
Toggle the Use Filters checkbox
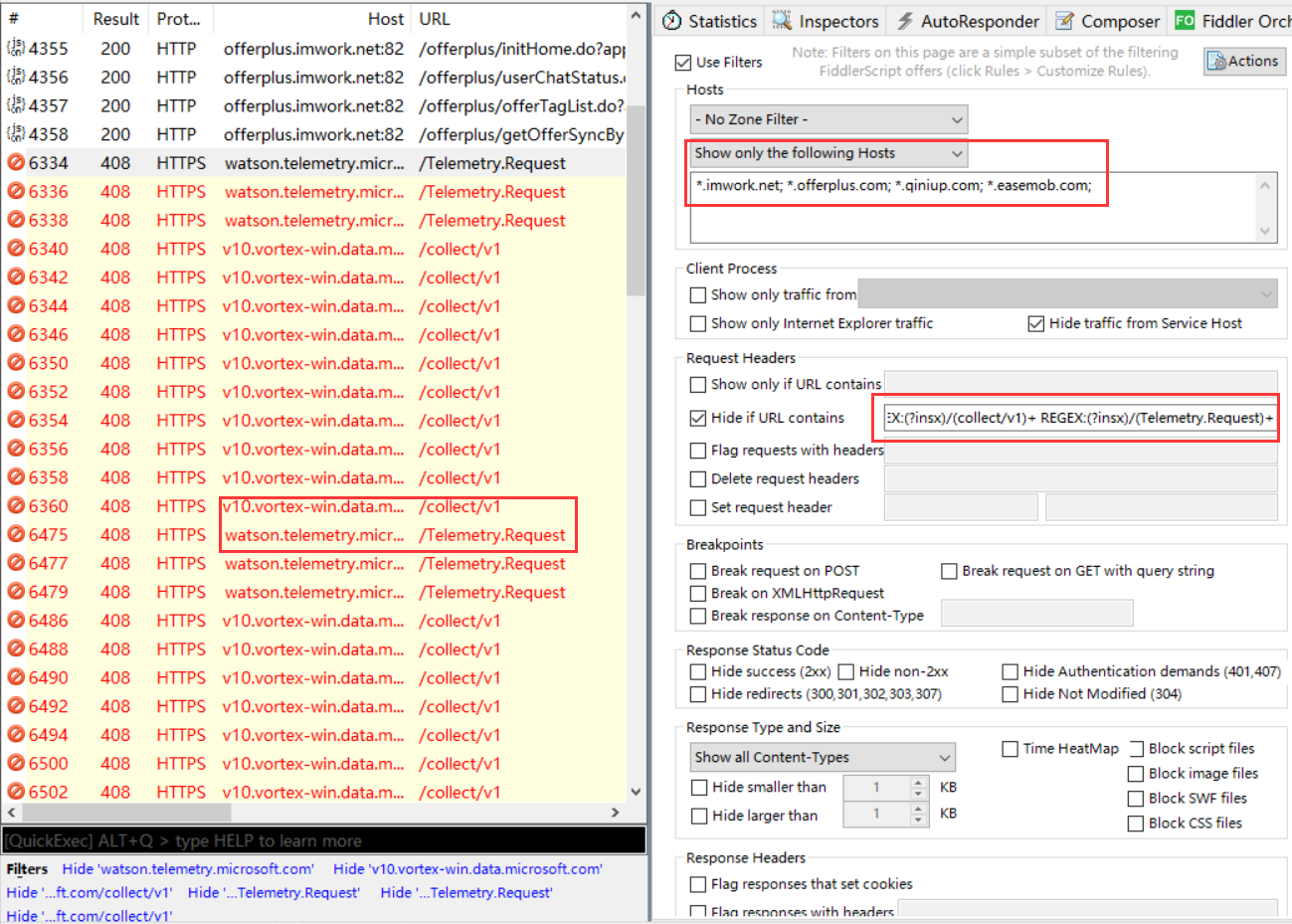[682, 63]
